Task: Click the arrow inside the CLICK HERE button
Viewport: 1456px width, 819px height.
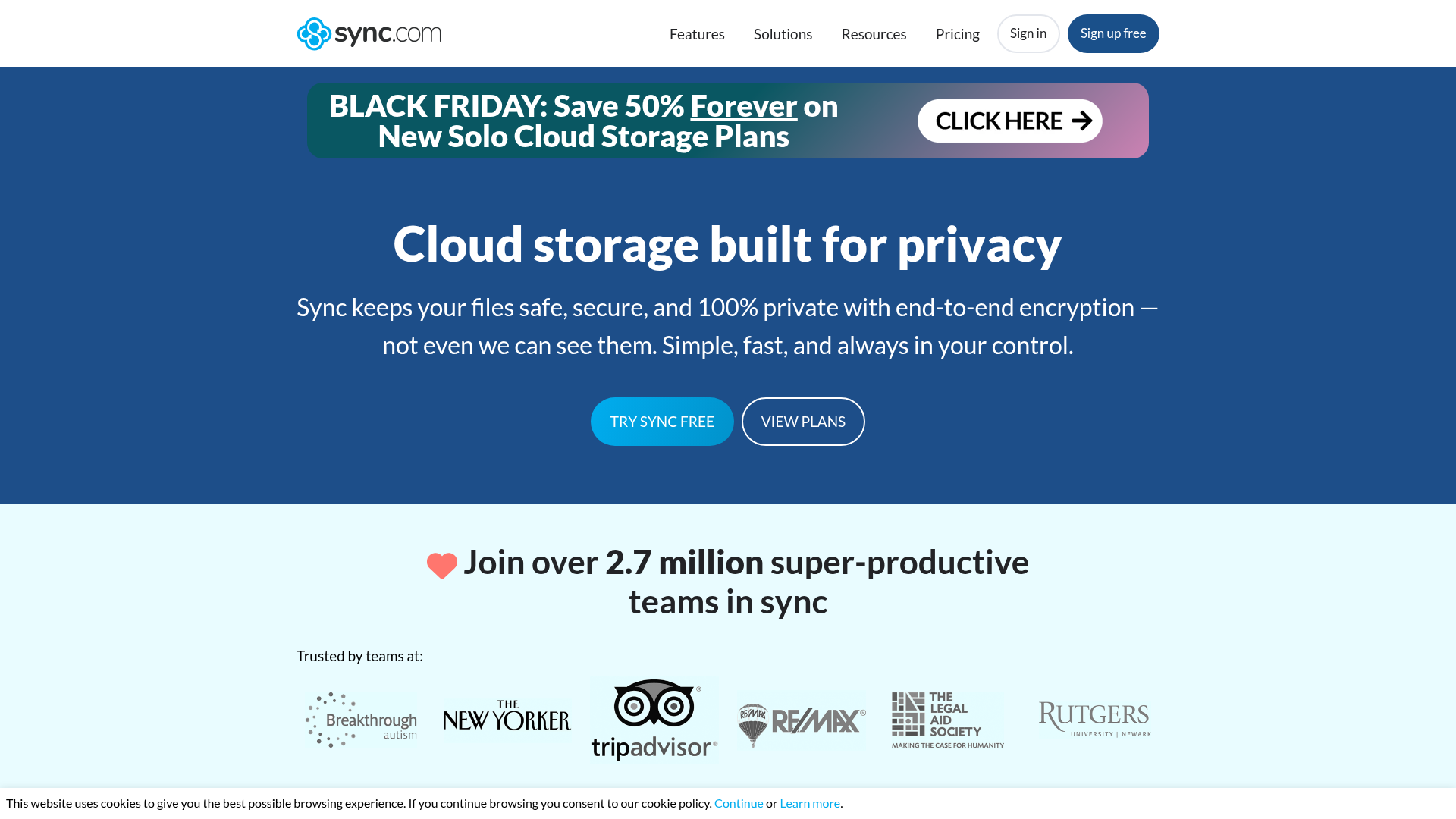Action: tap(1083, 121)
